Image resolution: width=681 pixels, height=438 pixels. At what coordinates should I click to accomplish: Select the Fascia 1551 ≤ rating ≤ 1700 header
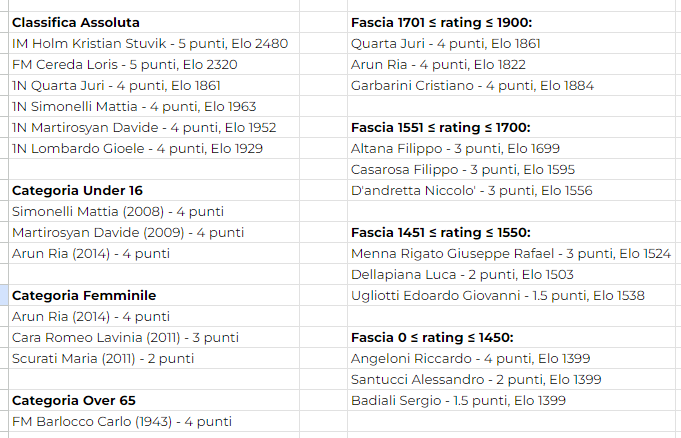(512, 127)
